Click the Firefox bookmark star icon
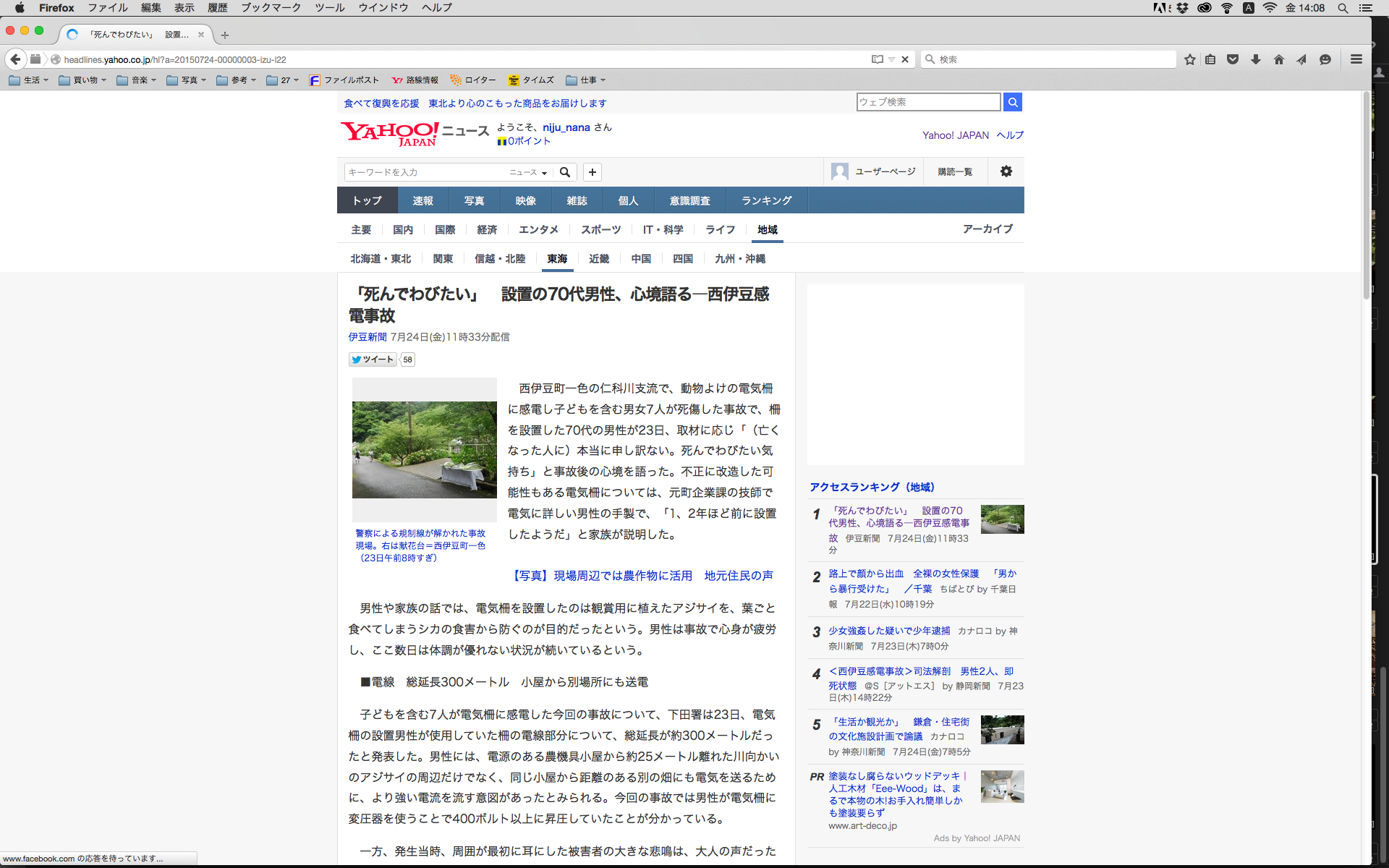This screenshot has height=868, width=1389. pos(1189,59)
